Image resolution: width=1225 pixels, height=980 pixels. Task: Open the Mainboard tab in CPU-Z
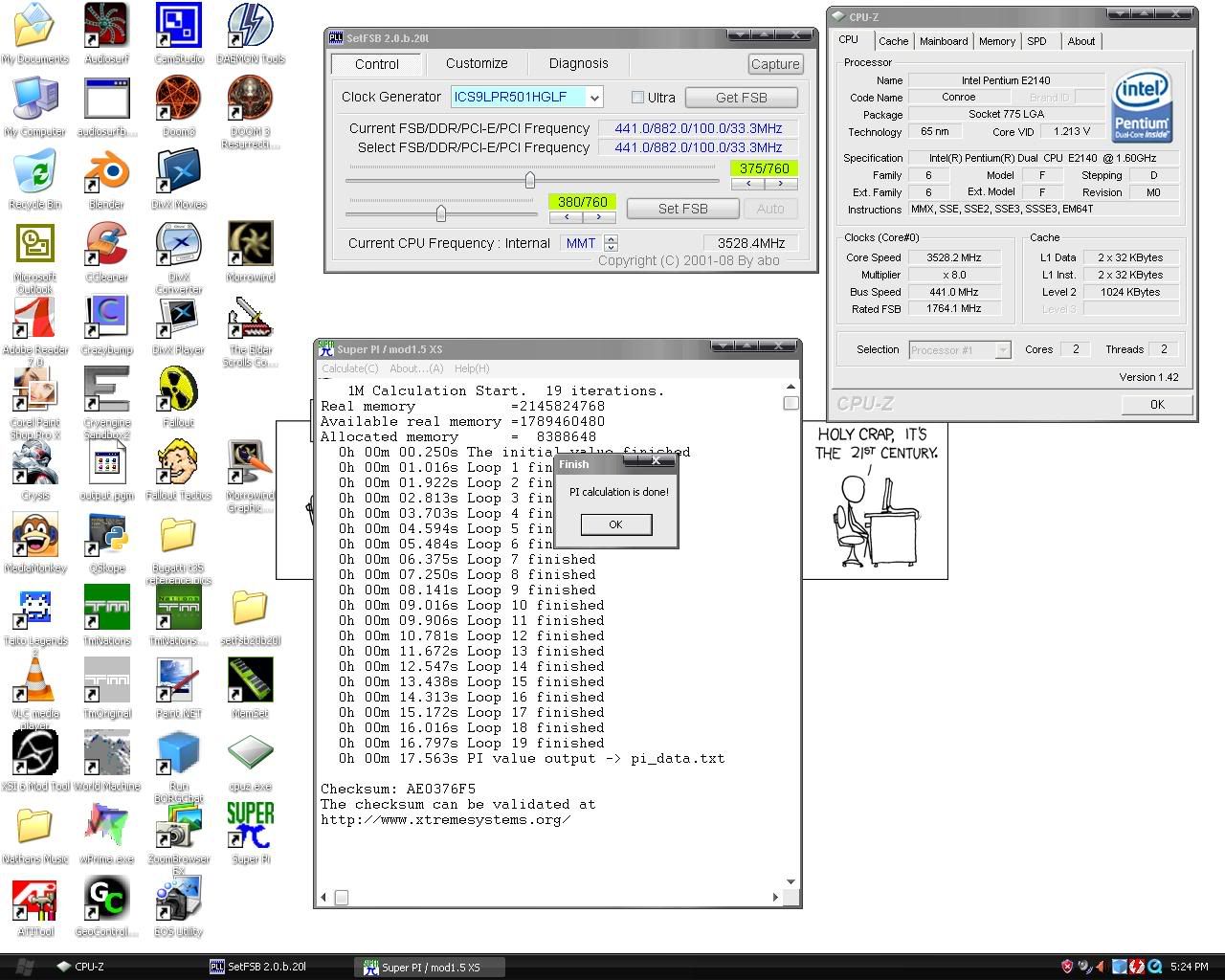tap(944, 41)
